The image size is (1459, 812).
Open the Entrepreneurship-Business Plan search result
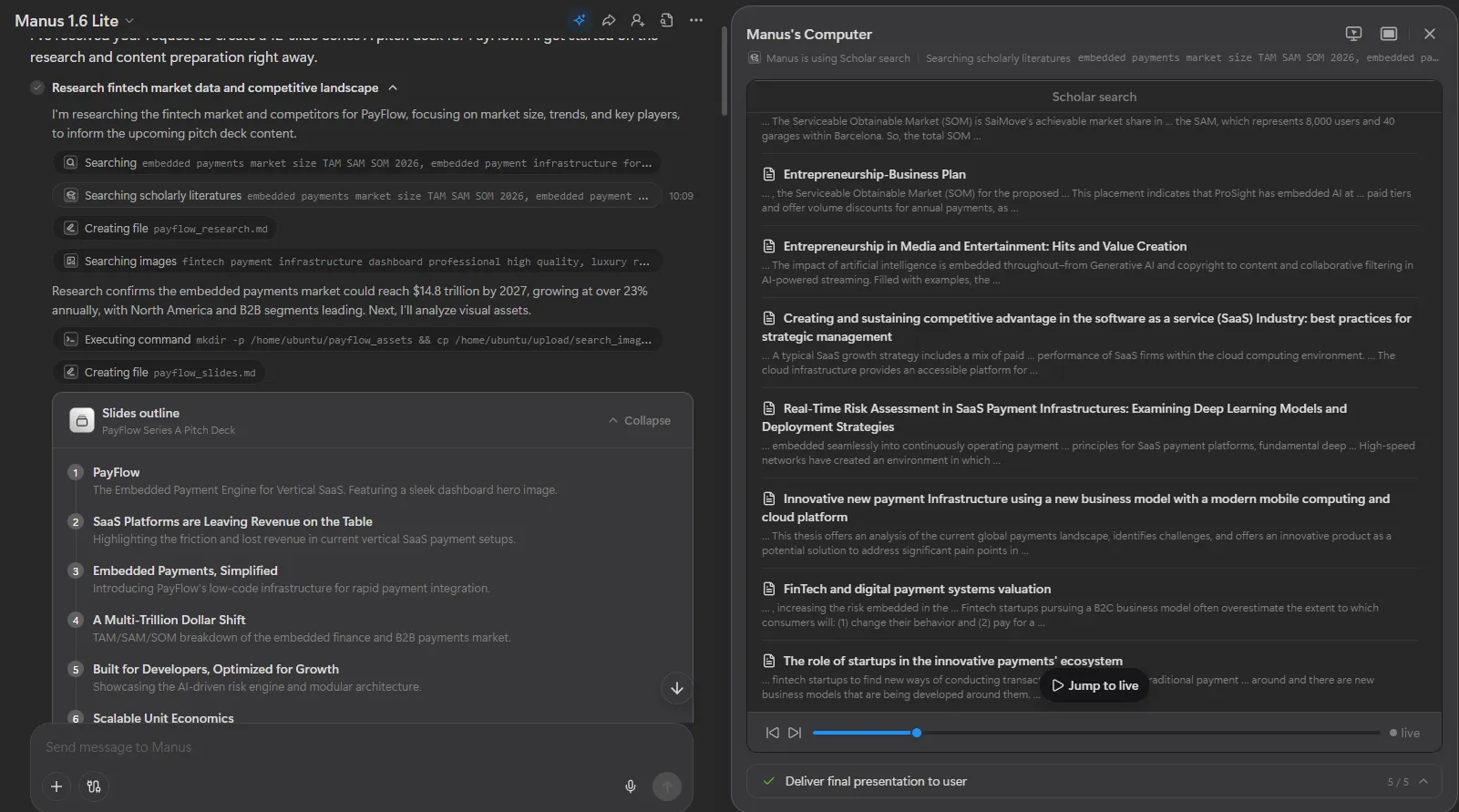(874, 174)
